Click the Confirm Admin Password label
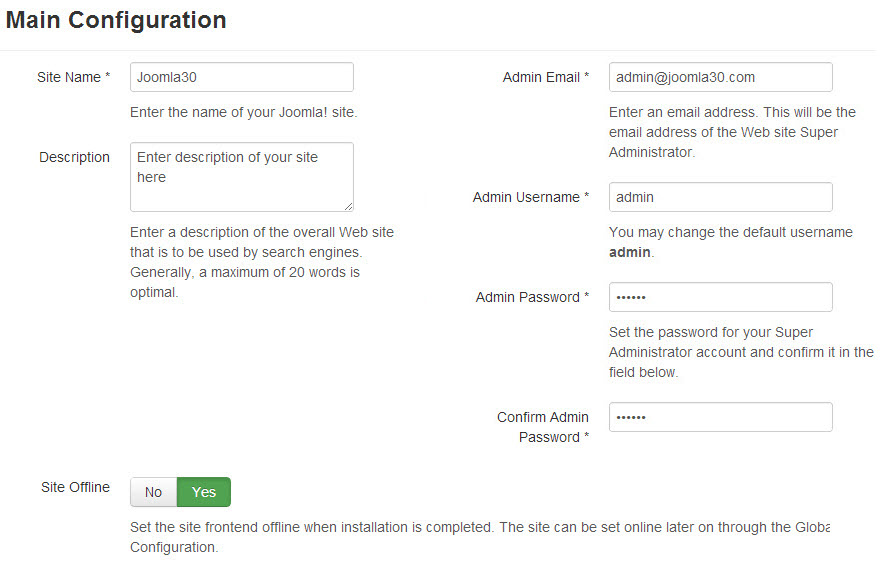This screenshot has width=885, height=566. pyautogui.click(x=543, y=427)
